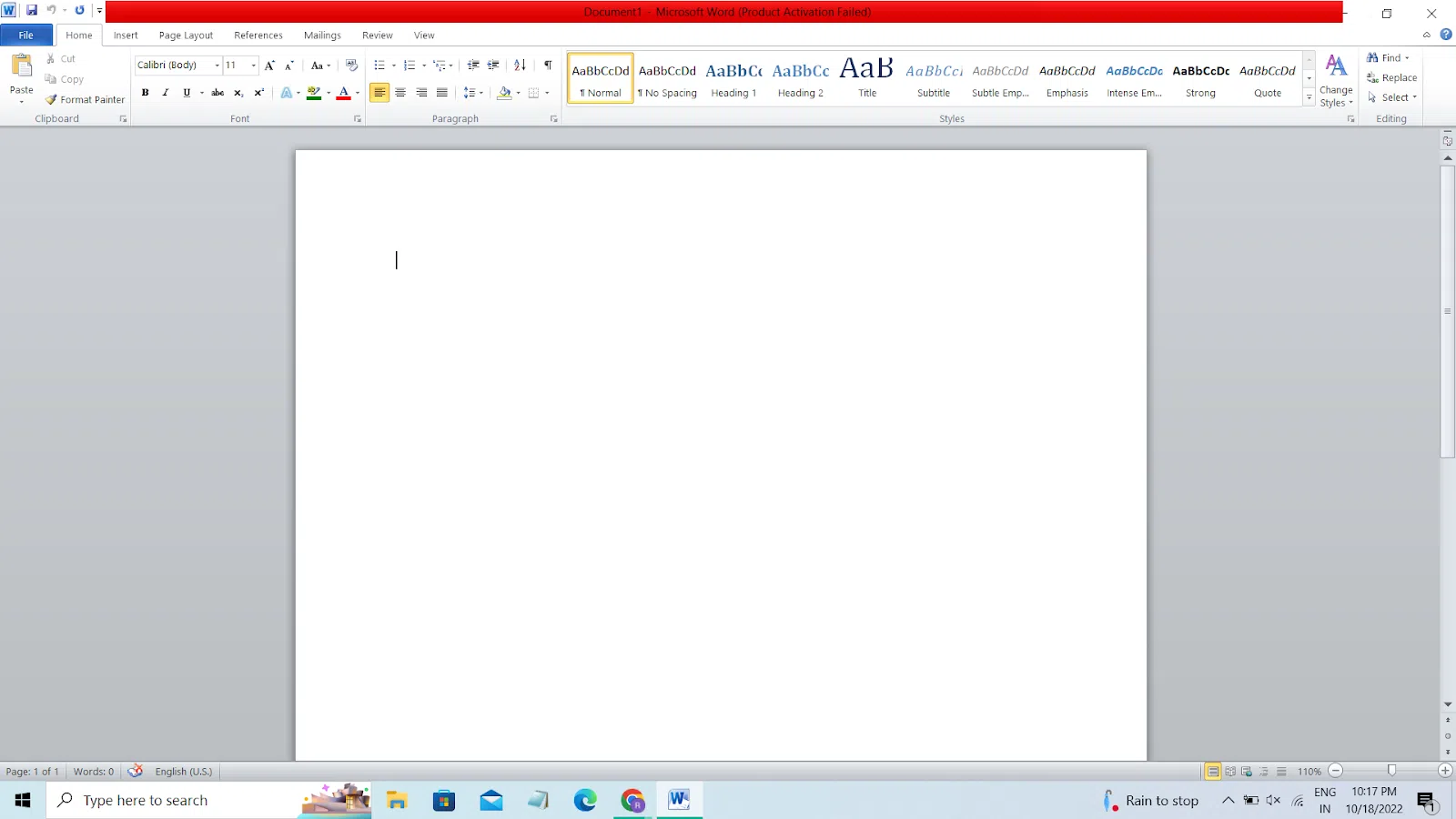Align text left
The image size is (1456, 819).
tap(379, 93)
